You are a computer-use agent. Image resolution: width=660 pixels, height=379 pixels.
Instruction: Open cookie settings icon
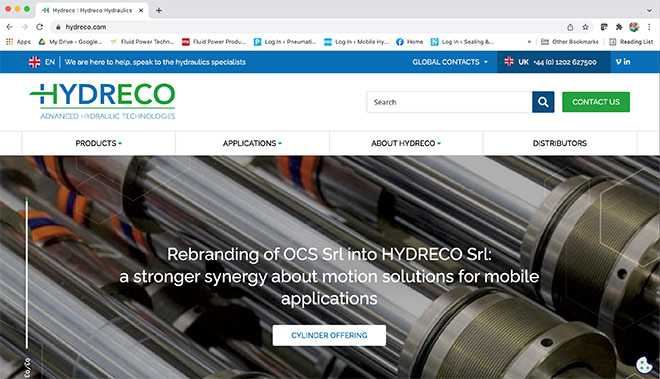(644, 365)
